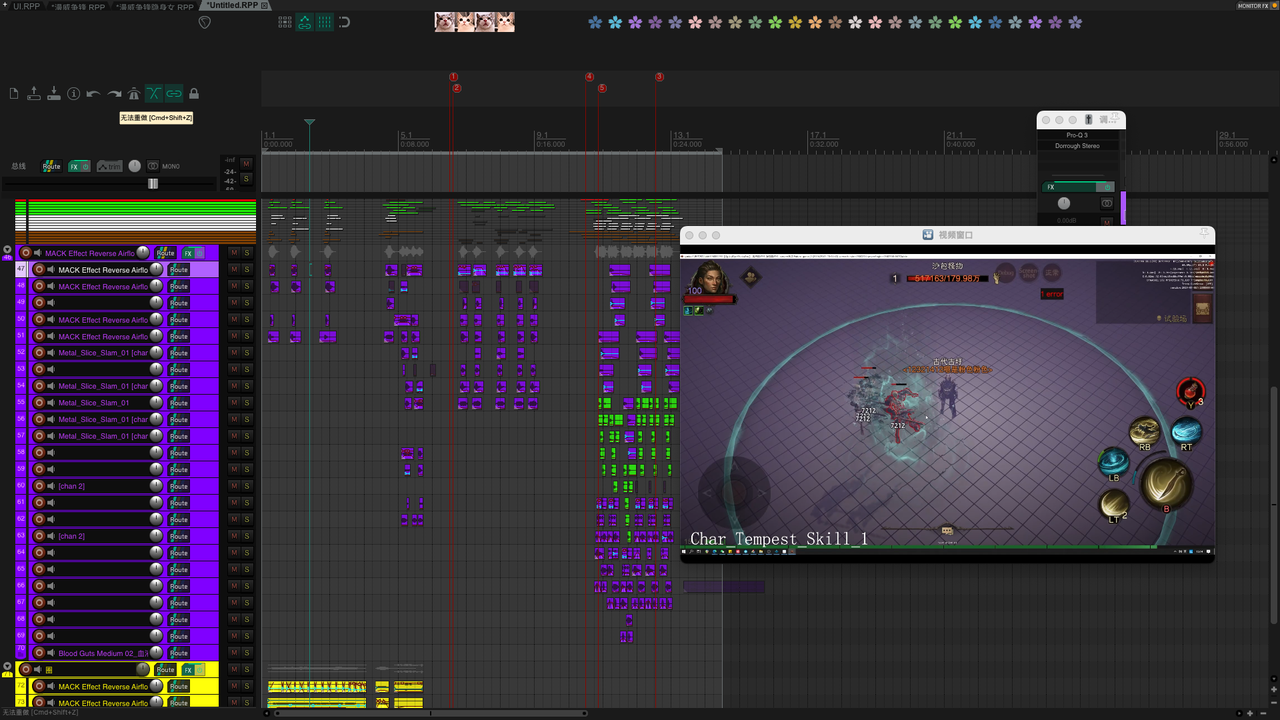
Task: Close the Untitled.RPP tab
Action: 265,6
